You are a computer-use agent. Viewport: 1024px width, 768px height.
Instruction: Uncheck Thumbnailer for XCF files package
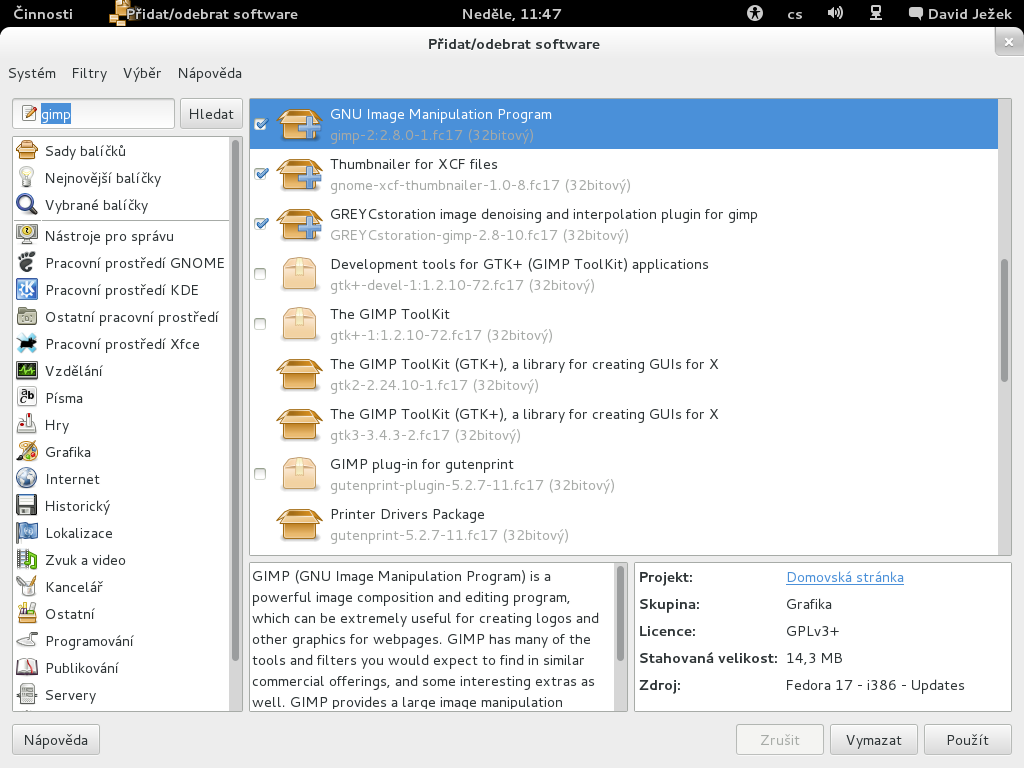[261, 174]
